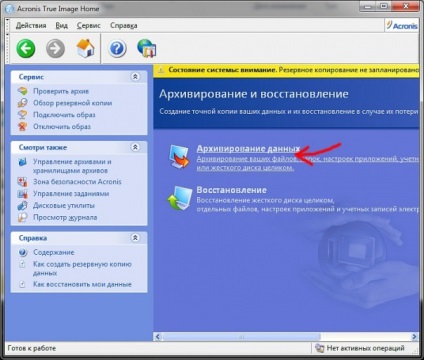The image size is (424, 360).
Task: Click the Зона безопасности Acronis icon
Action: click(23, 182)
